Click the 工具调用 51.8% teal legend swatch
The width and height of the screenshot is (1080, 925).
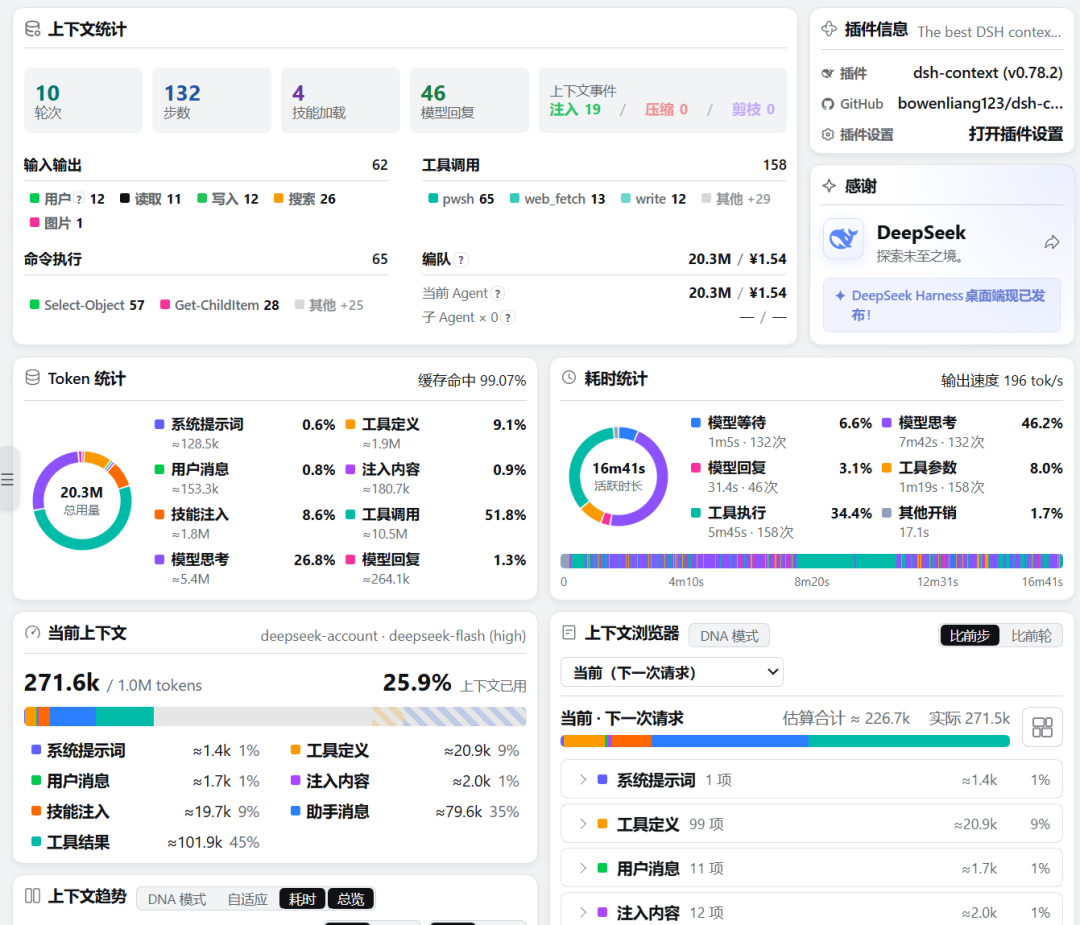350,515
